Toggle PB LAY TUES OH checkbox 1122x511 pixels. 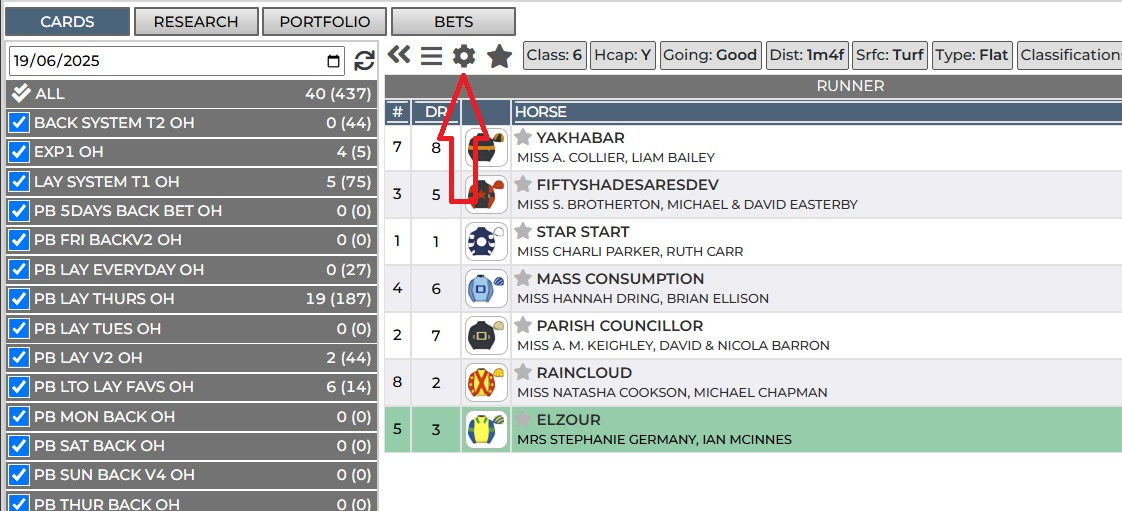[x=19, y=328]
